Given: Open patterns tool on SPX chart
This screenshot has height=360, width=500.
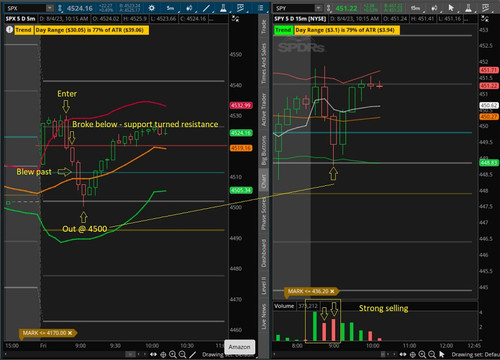Looking at the screenshot, I should coord(240,8).
